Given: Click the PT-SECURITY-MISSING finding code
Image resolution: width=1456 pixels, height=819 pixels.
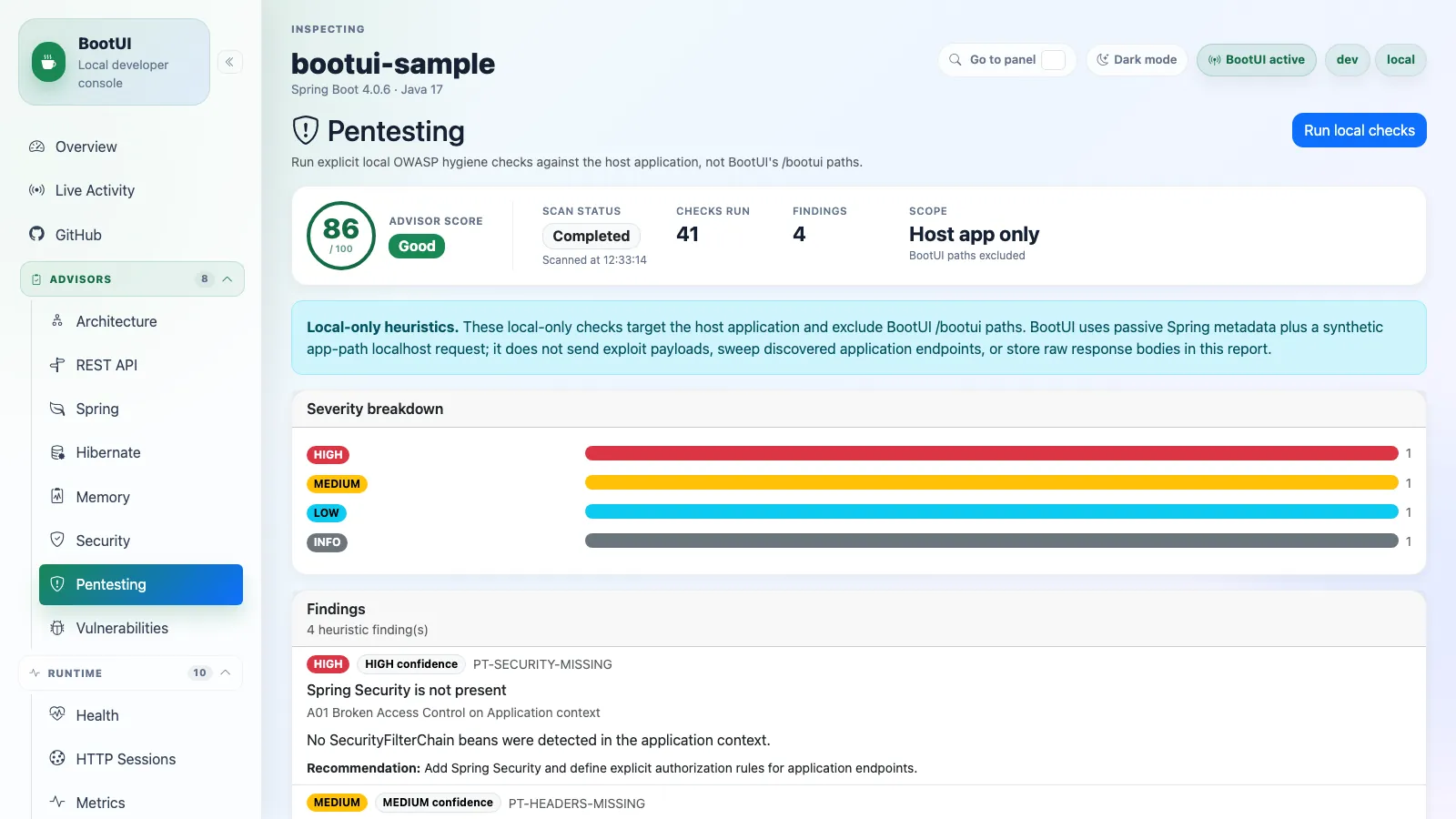Looking at the screenshot, I should tap(542, 664).
